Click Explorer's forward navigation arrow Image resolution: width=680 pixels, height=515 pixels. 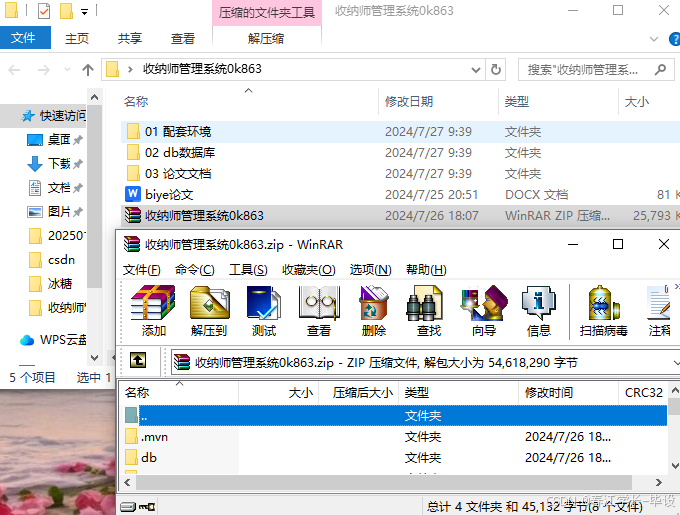[x=43, y=69]
